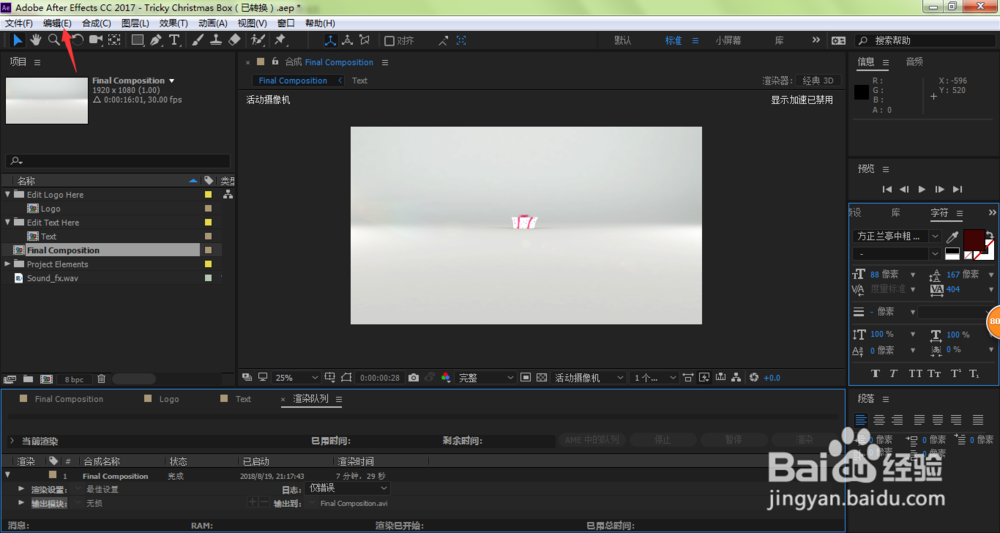1000x533 pixels.
Task: Pick a color with the eyedropper
Action: point(952,237)
